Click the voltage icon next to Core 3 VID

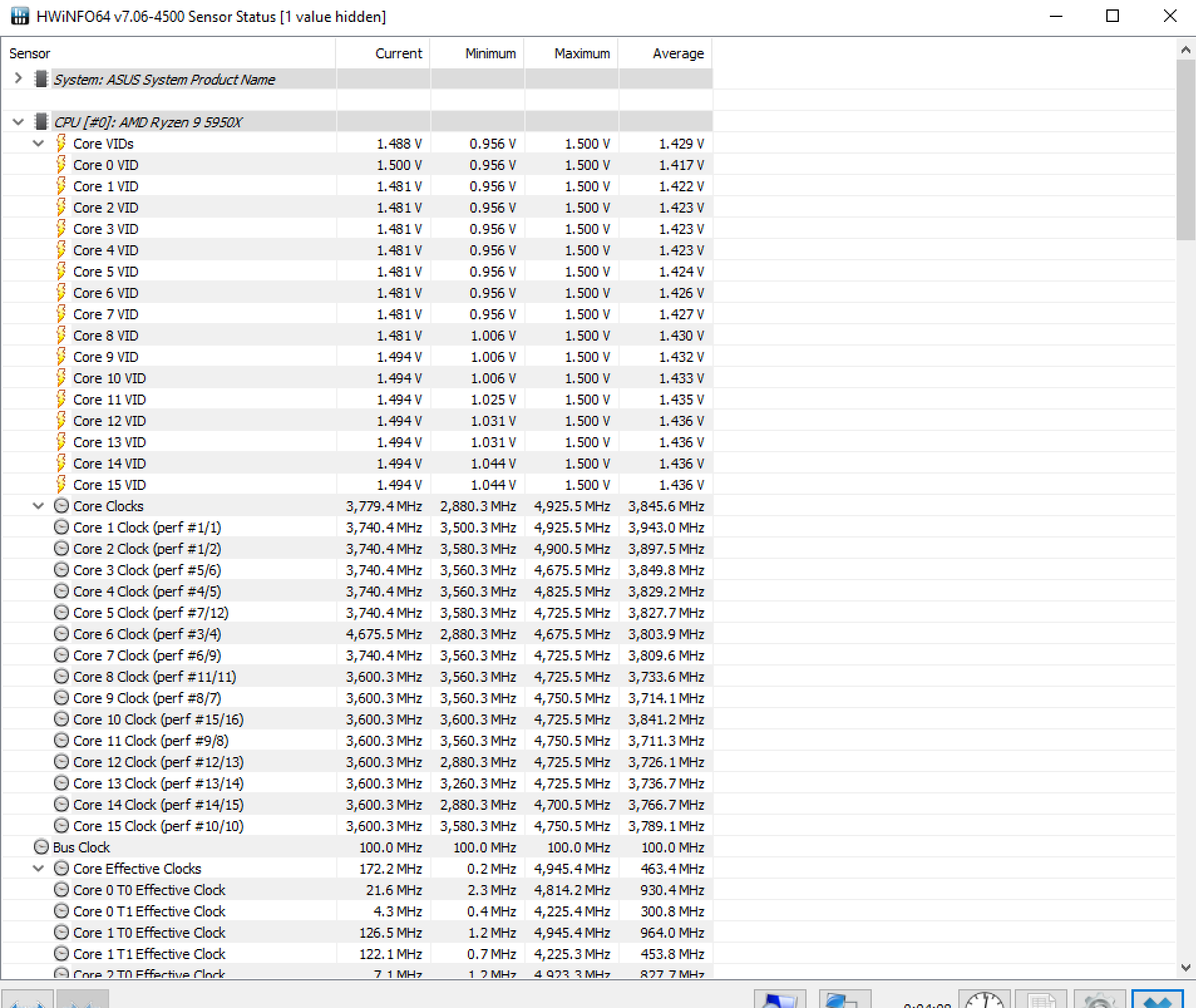click(61, 228)
